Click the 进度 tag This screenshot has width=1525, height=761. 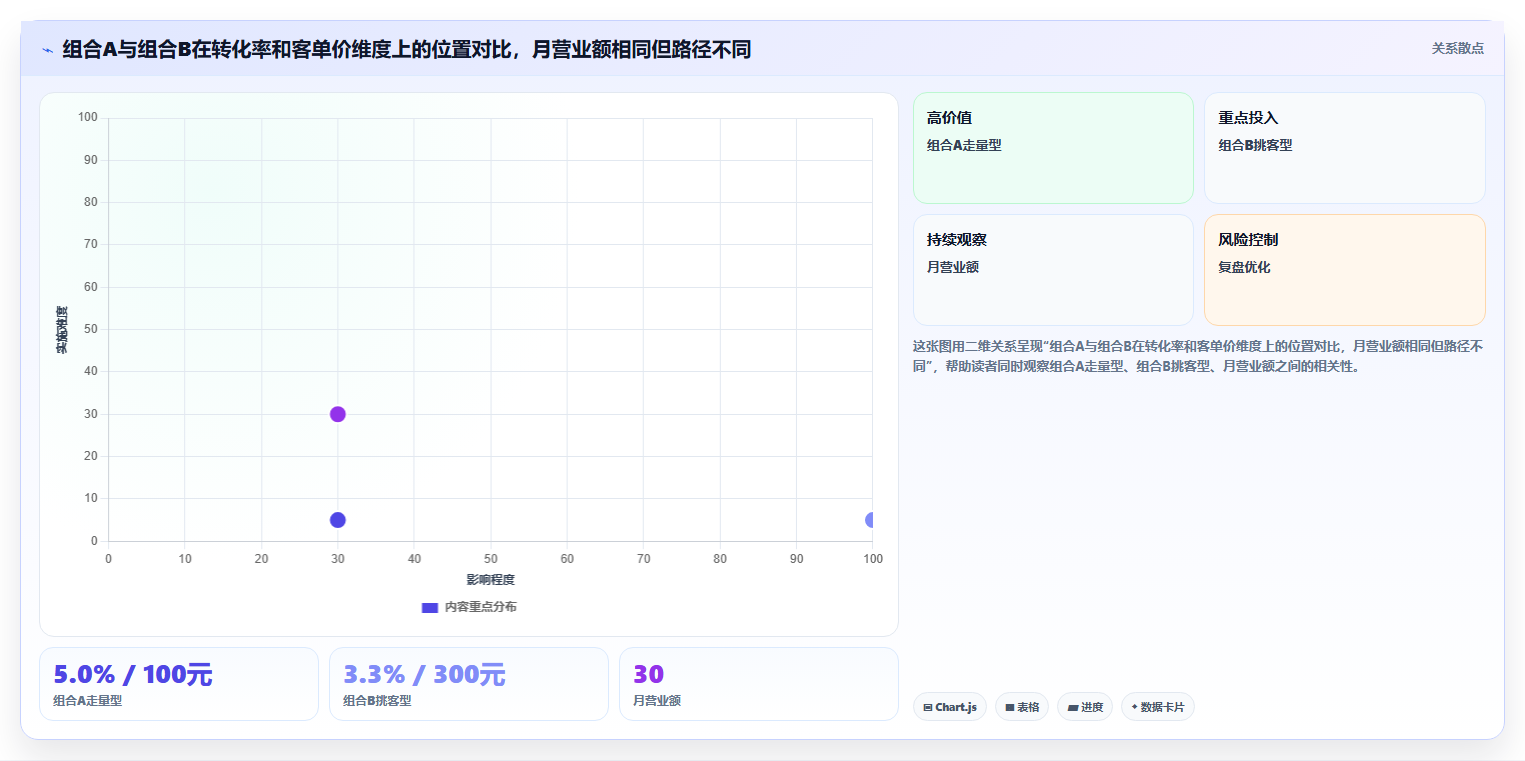pos(1085,707)
